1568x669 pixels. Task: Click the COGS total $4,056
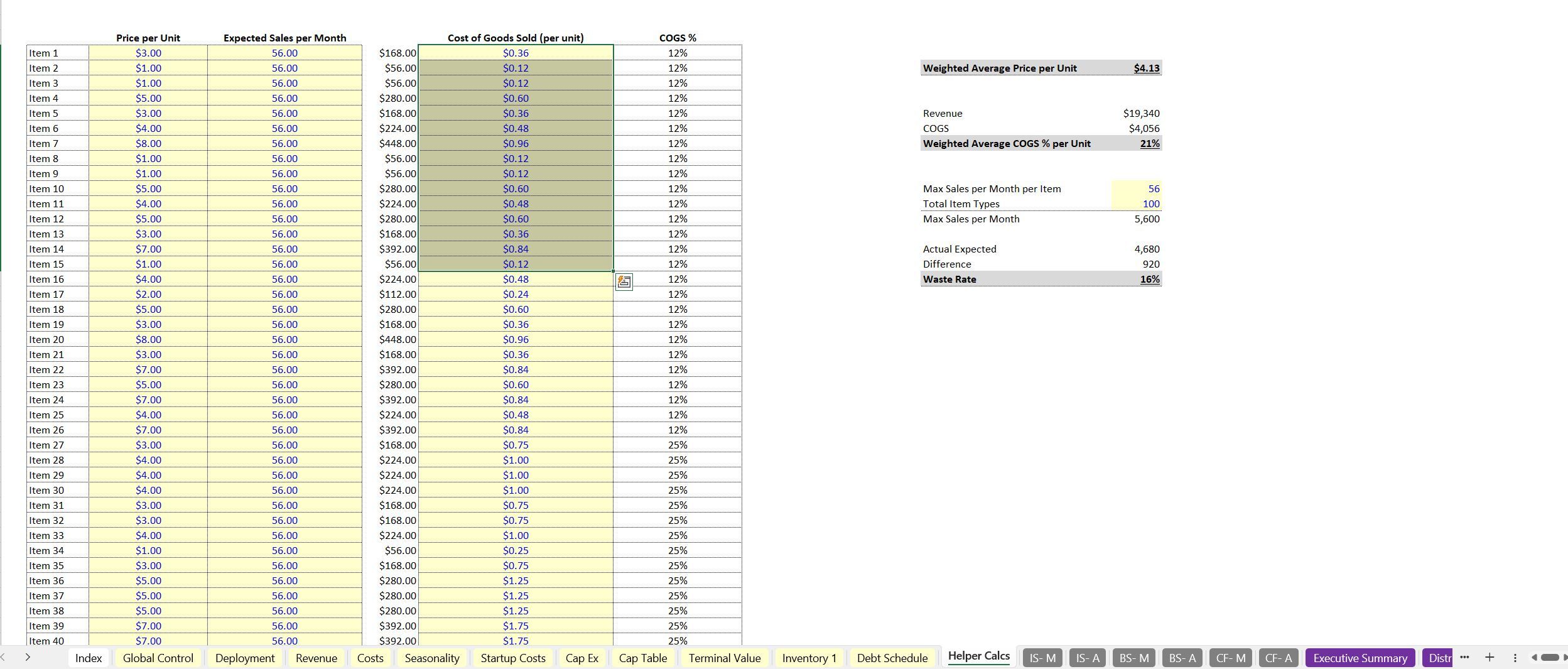coord(1144,128)
